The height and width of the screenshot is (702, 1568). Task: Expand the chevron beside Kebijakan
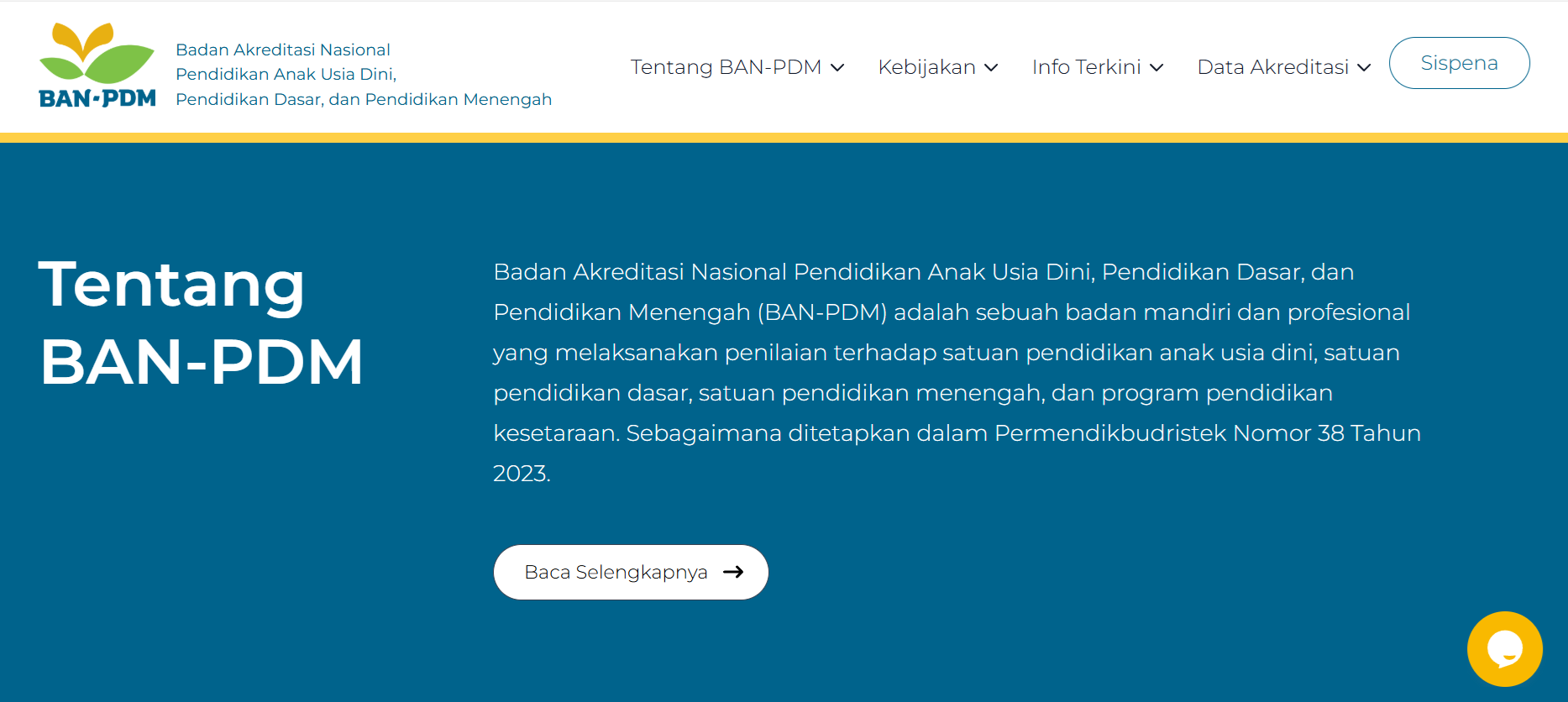click(x=991, y=68)
